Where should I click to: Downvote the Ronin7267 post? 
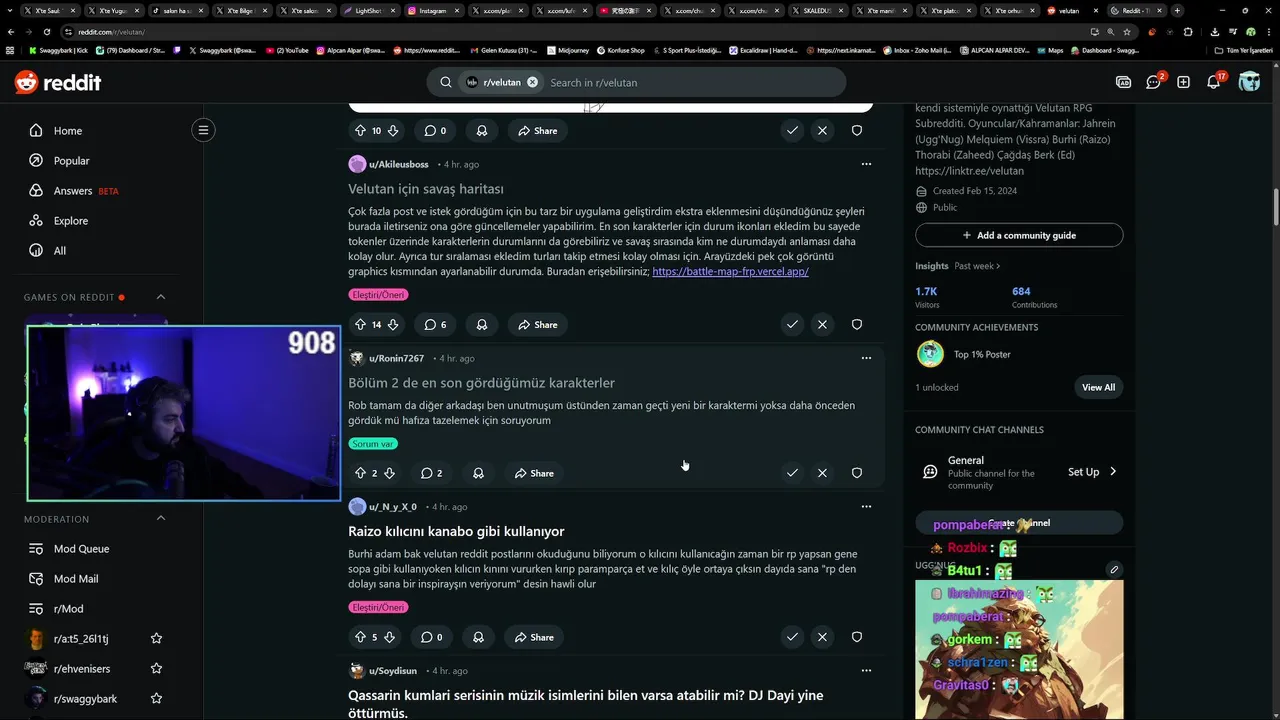390,473
